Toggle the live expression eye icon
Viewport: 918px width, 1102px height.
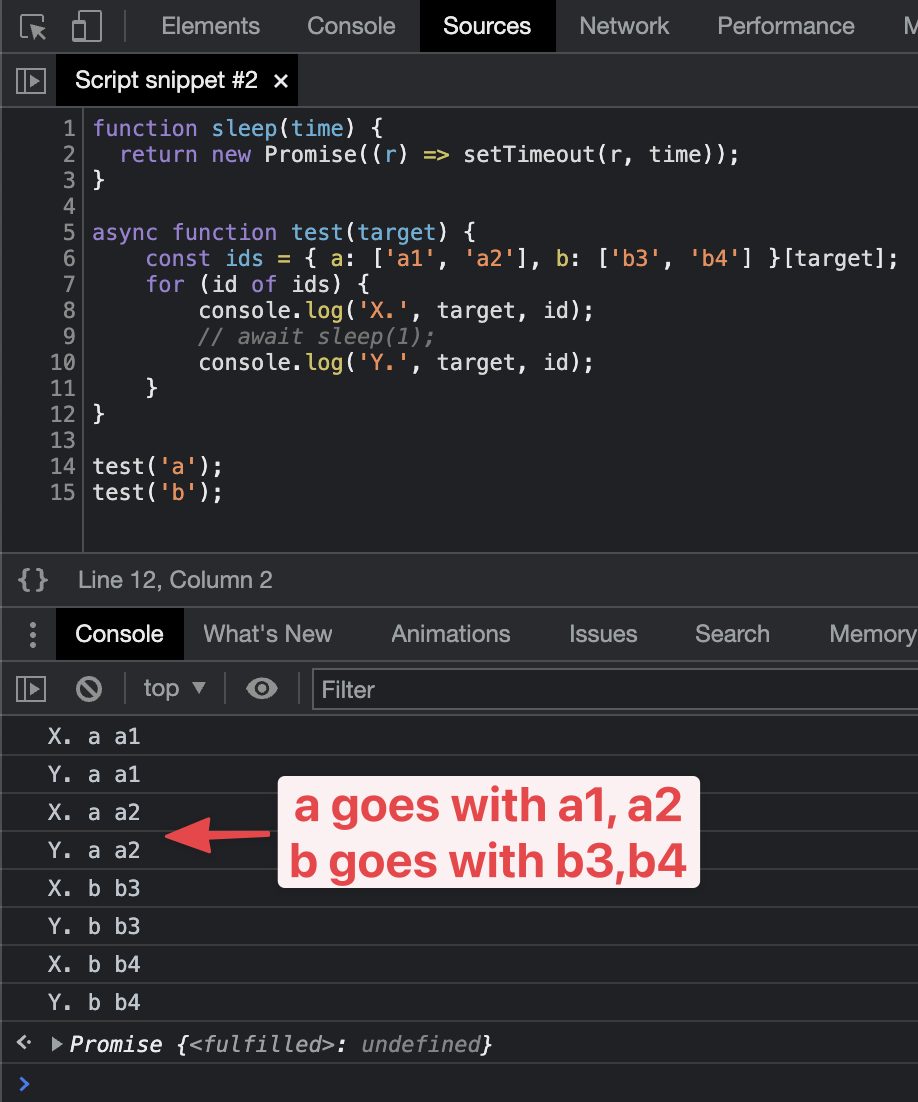(261, 689)
